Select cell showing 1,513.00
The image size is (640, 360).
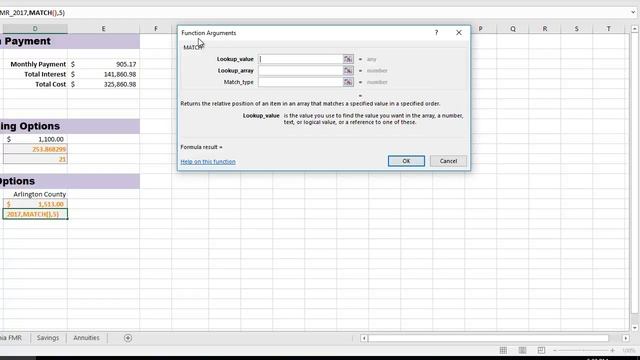point(35,204)
